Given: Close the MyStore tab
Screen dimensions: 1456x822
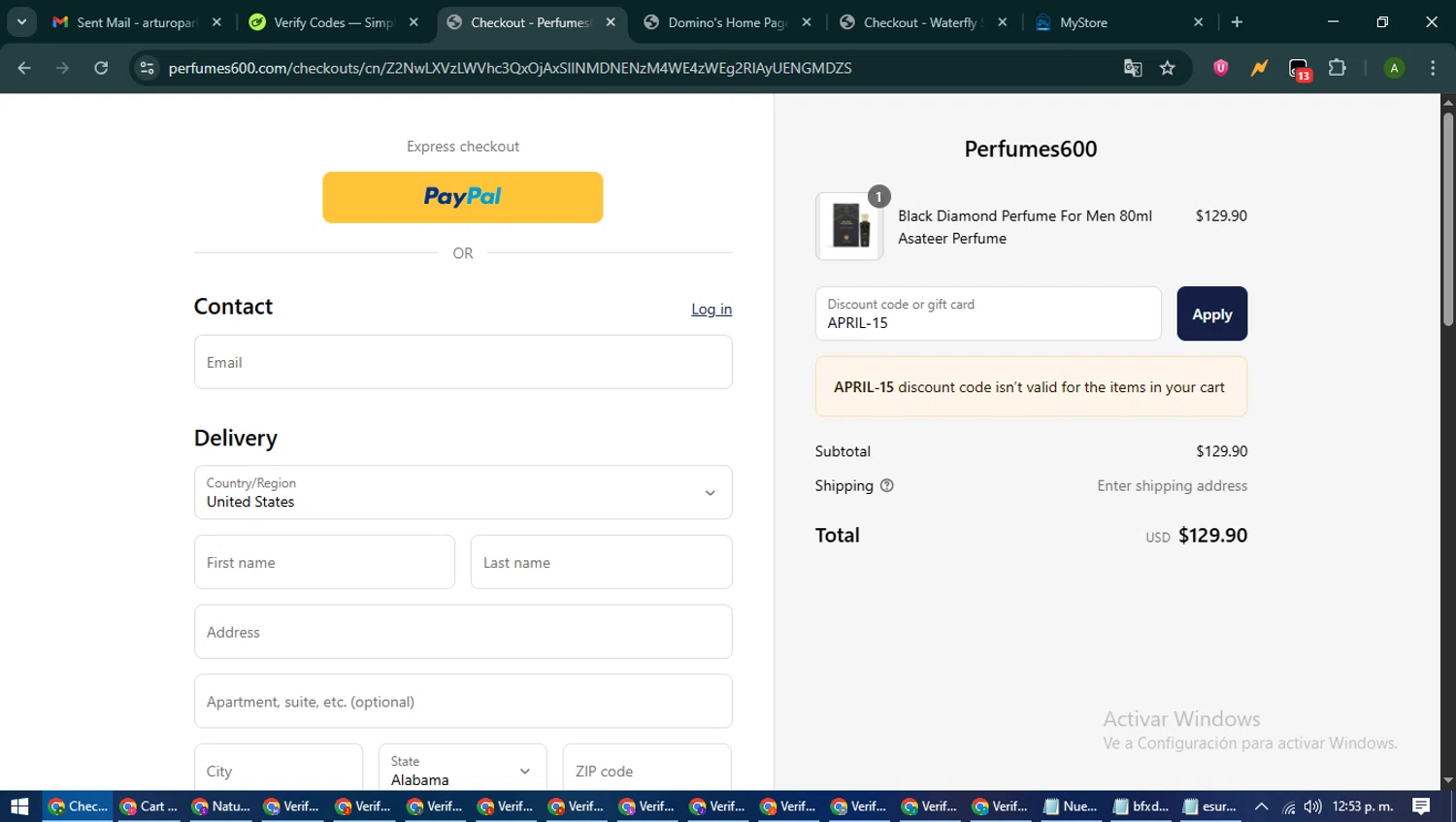Looking at the screenshot, I should [1199, 22].
